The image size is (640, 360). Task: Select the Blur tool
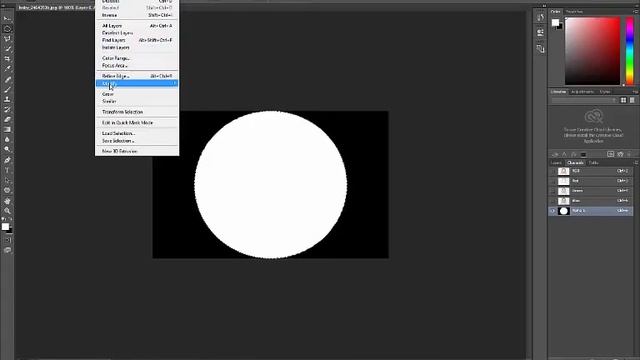[x=7, y=140]
